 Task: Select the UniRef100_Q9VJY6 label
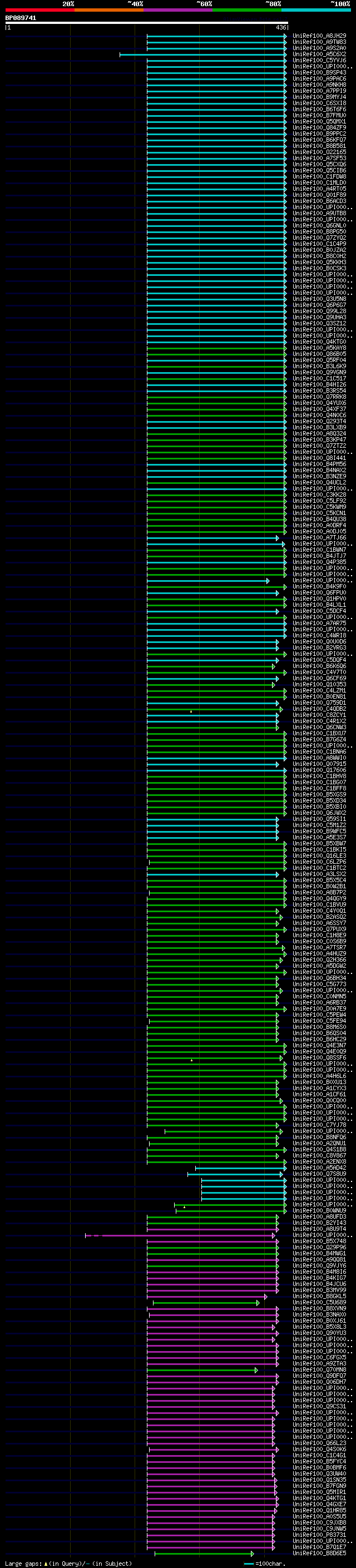tap(319, 1265)
